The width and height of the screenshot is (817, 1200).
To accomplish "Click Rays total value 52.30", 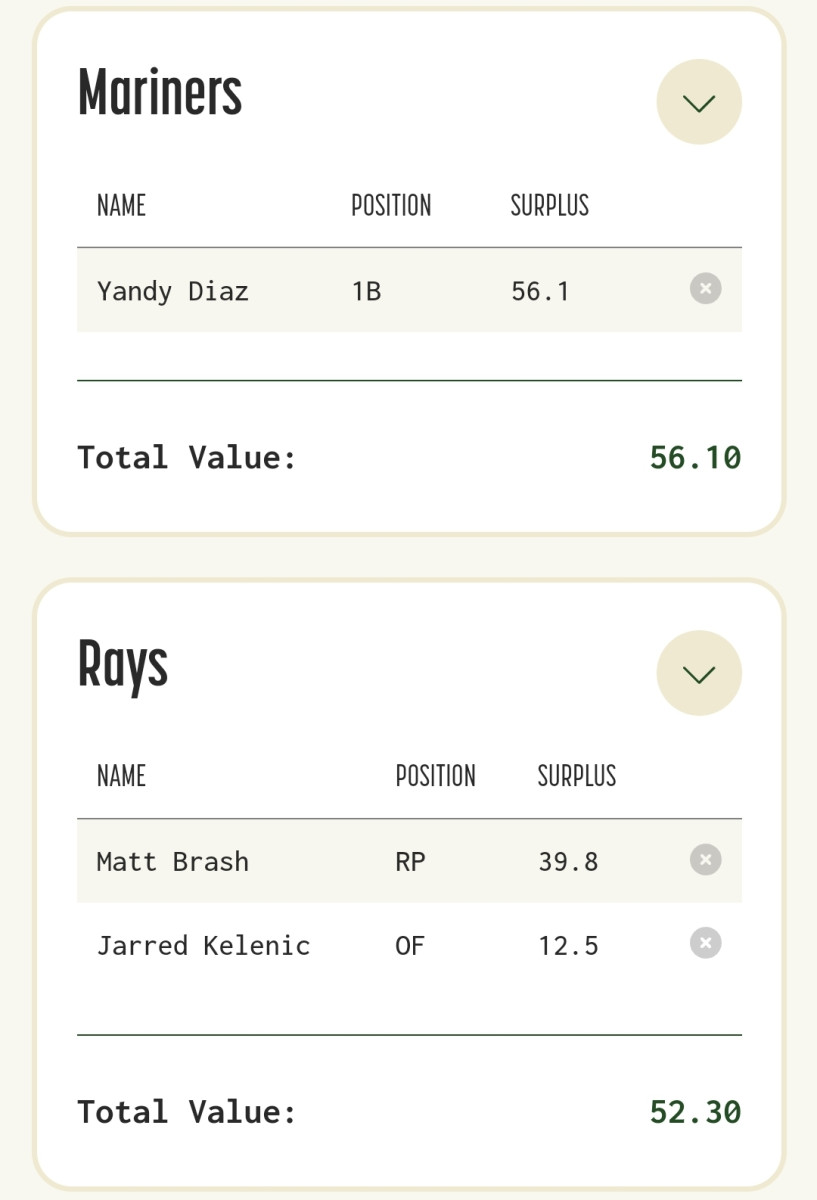I will (x=695, y=1111).
